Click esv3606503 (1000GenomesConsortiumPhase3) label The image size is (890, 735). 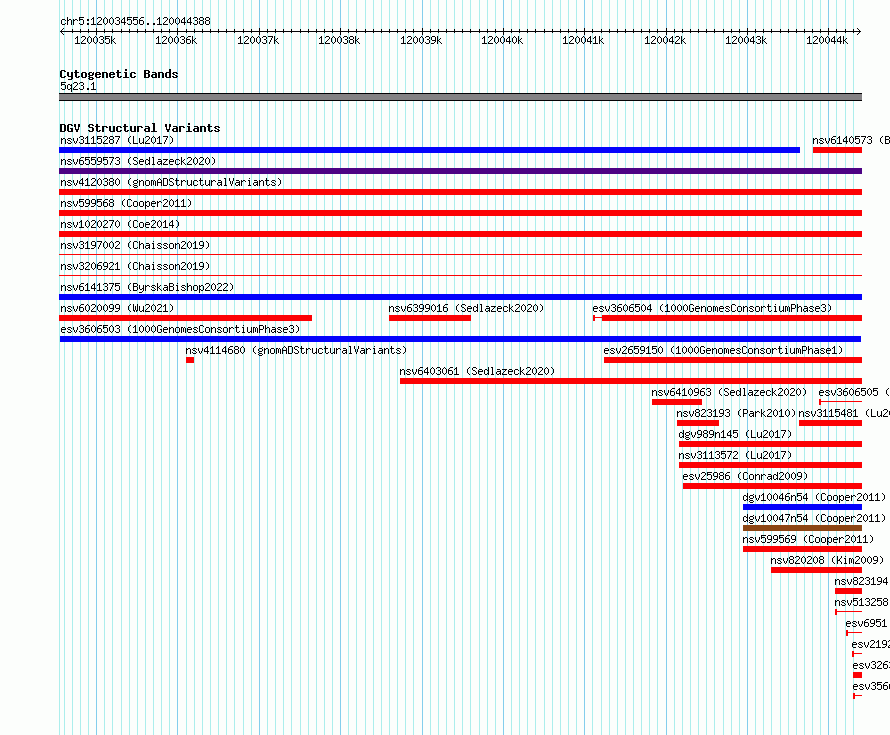click(180, 329)
